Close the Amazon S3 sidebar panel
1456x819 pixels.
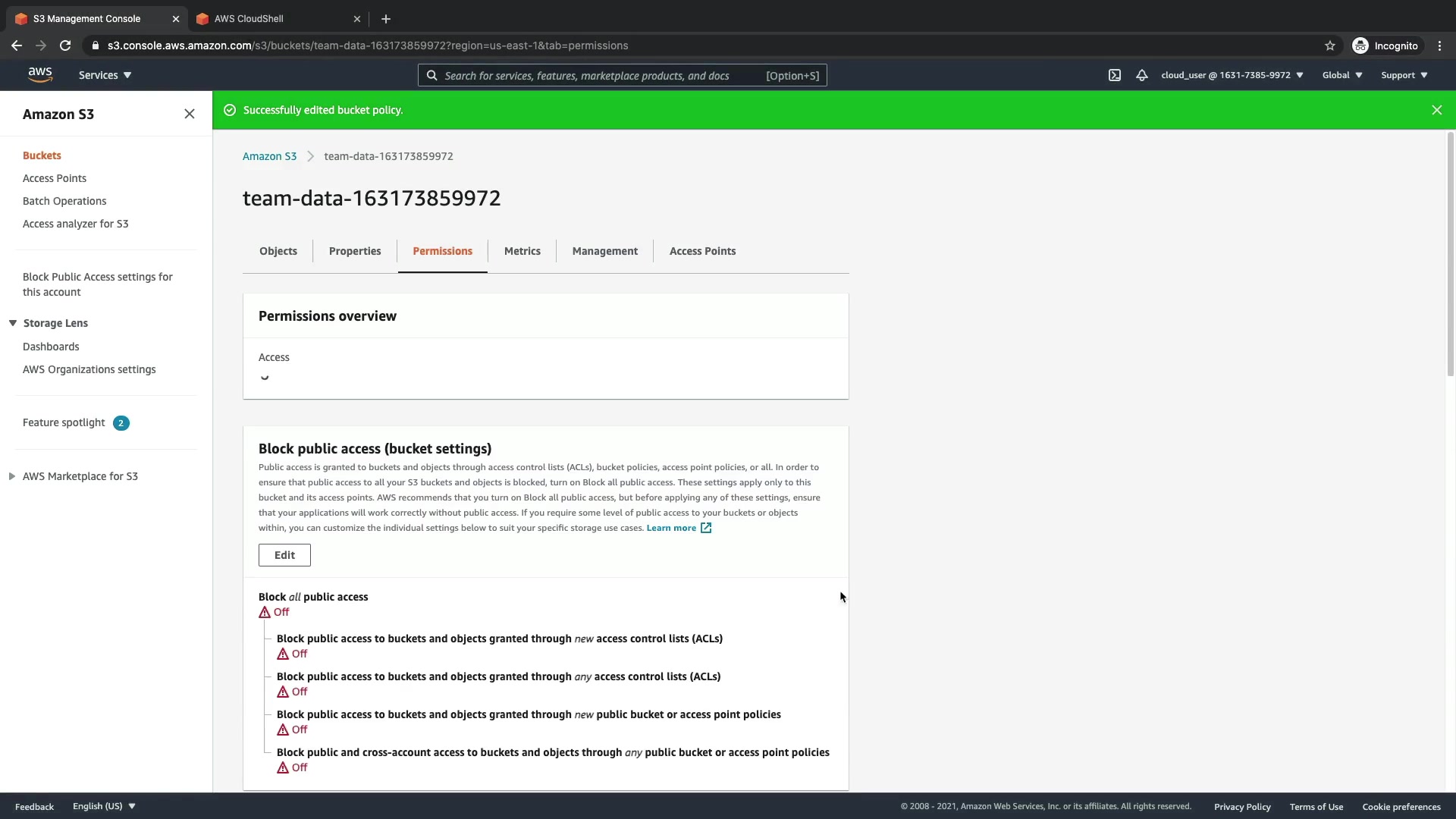click(x=189, y=114)
